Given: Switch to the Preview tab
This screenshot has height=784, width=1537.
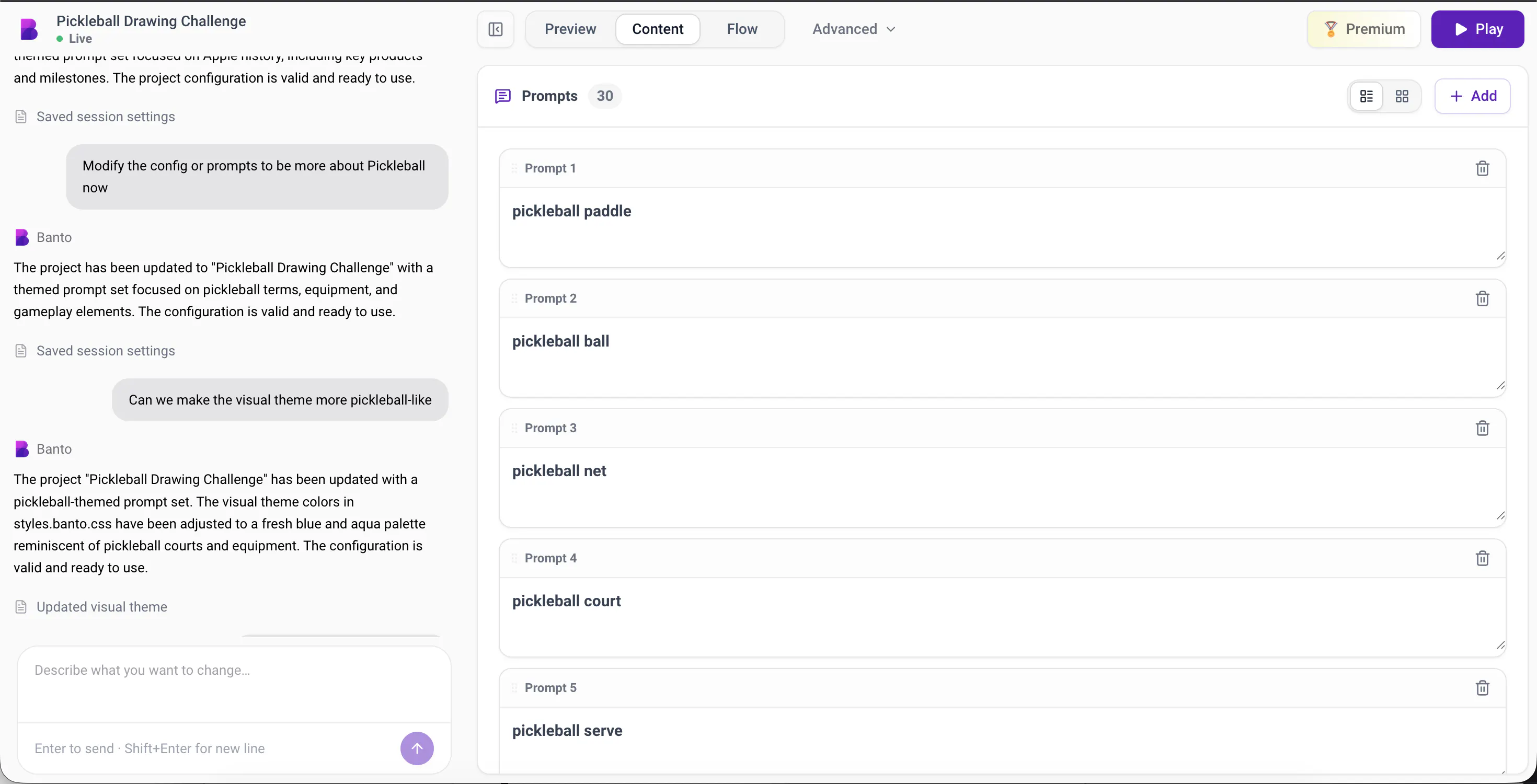Looking at the screenshot, I should (570, 29).
